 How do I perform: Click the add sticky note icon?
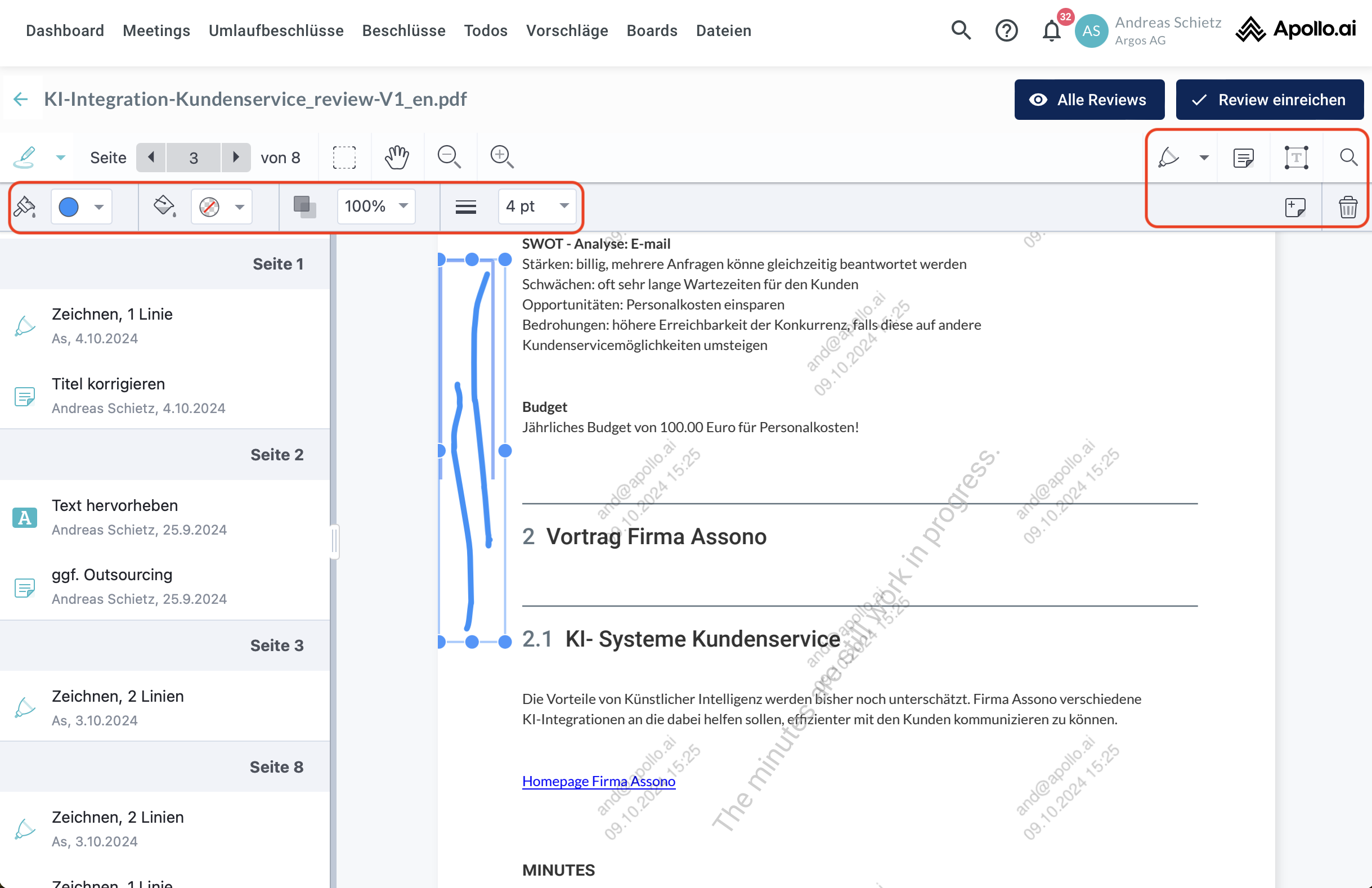pyautogui.click(x=1295, y=207)
